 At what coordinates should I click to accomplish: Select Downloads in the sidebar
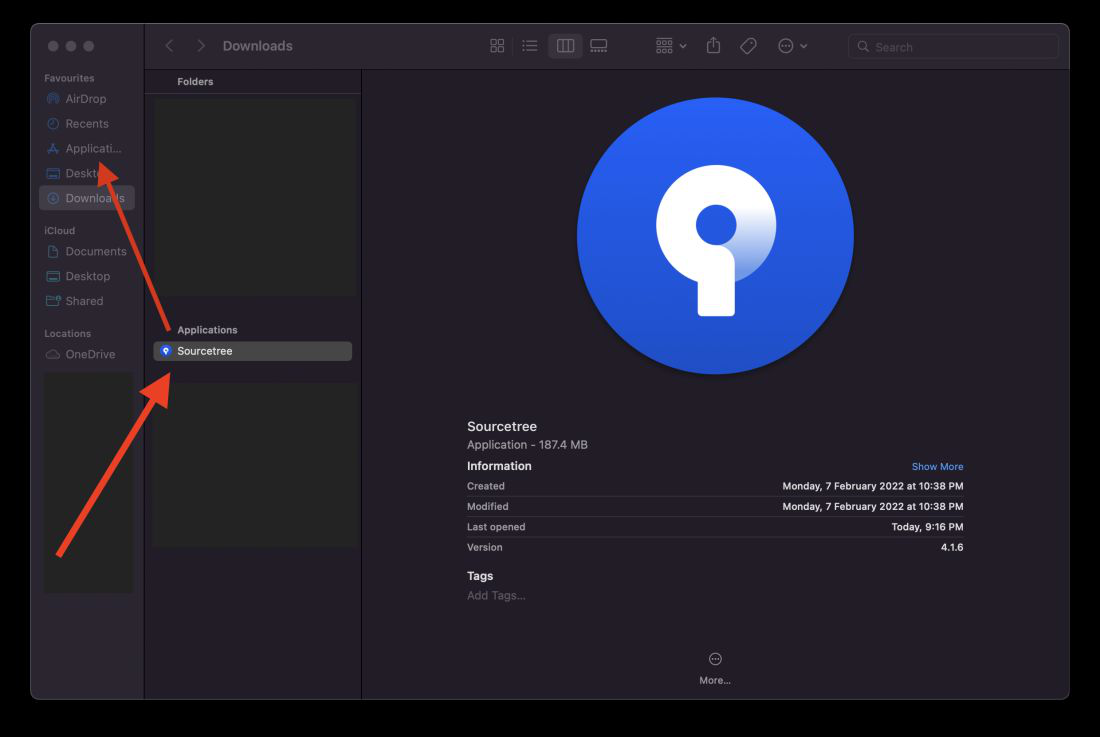(x=86, y=198)
